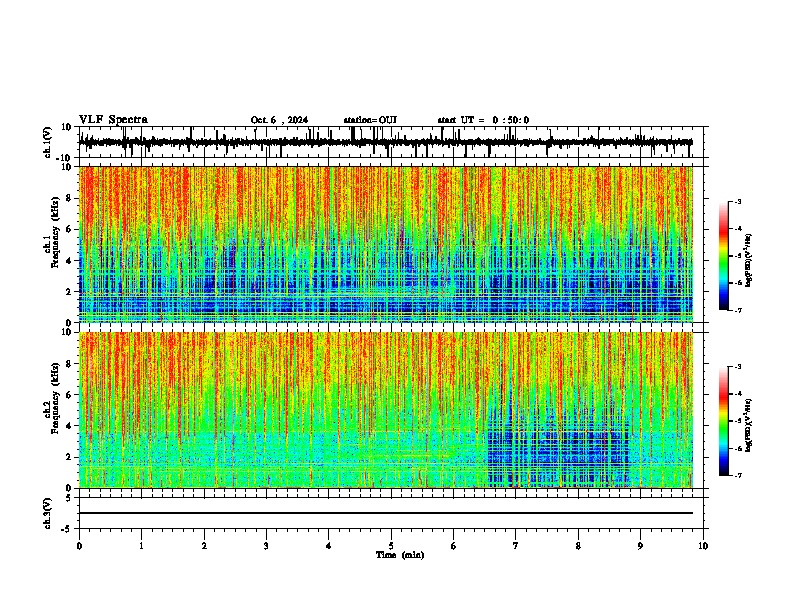
Task: Click the "8" kHz tick on ch.1 spectrogram
Action: [x=70, y=198]
